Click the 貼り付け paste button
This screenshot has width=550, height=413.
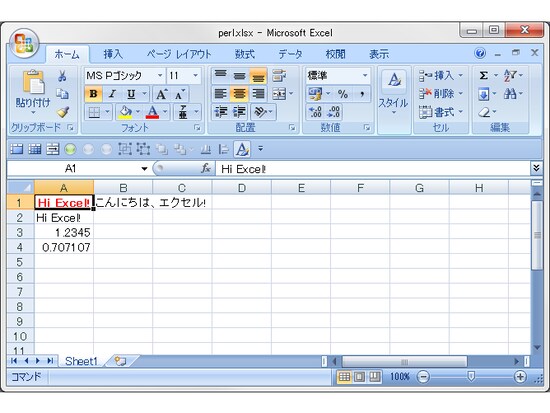[x=33, y=92]
